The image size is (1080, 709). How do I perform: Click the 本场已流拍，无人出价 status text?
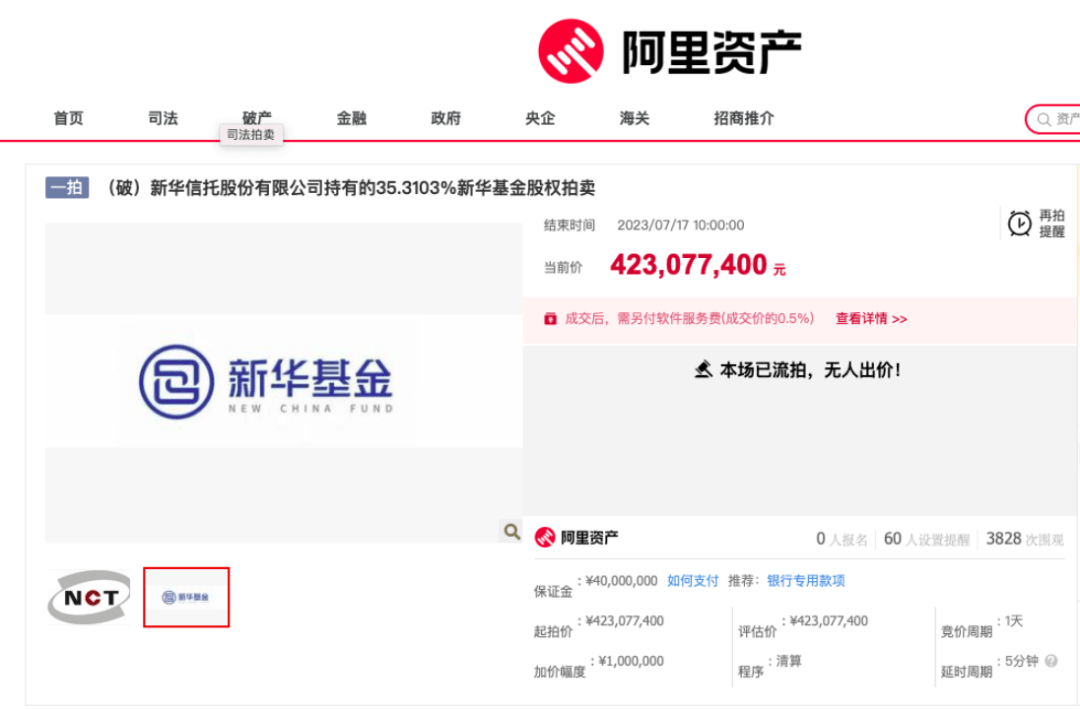[810, 371]
